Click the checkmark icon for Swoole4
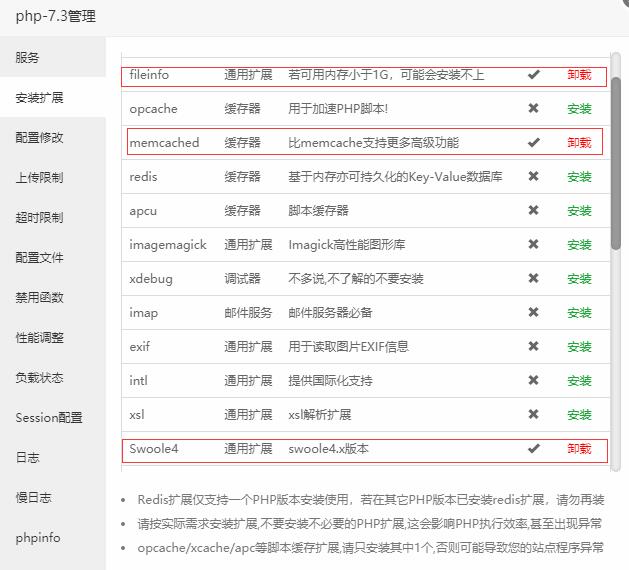 click(534, 449)
